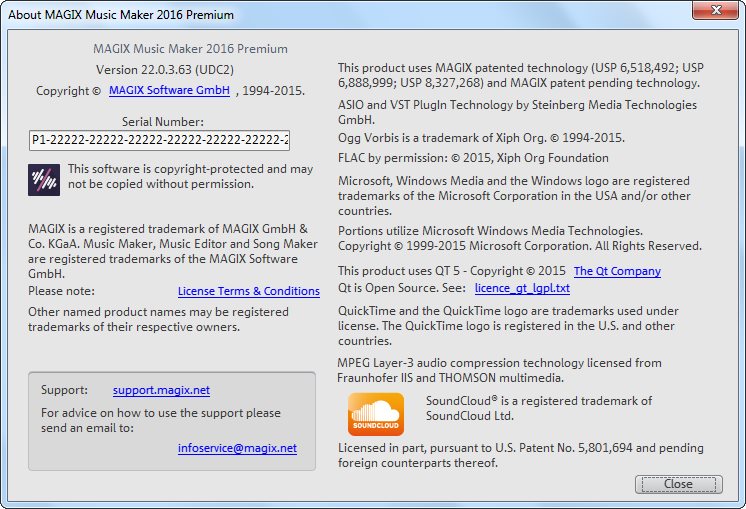Open the MAGIX Software GmbH link
The height and width of the screenshot is (509, 746).
pyautogui.click(x=169, y=90)
